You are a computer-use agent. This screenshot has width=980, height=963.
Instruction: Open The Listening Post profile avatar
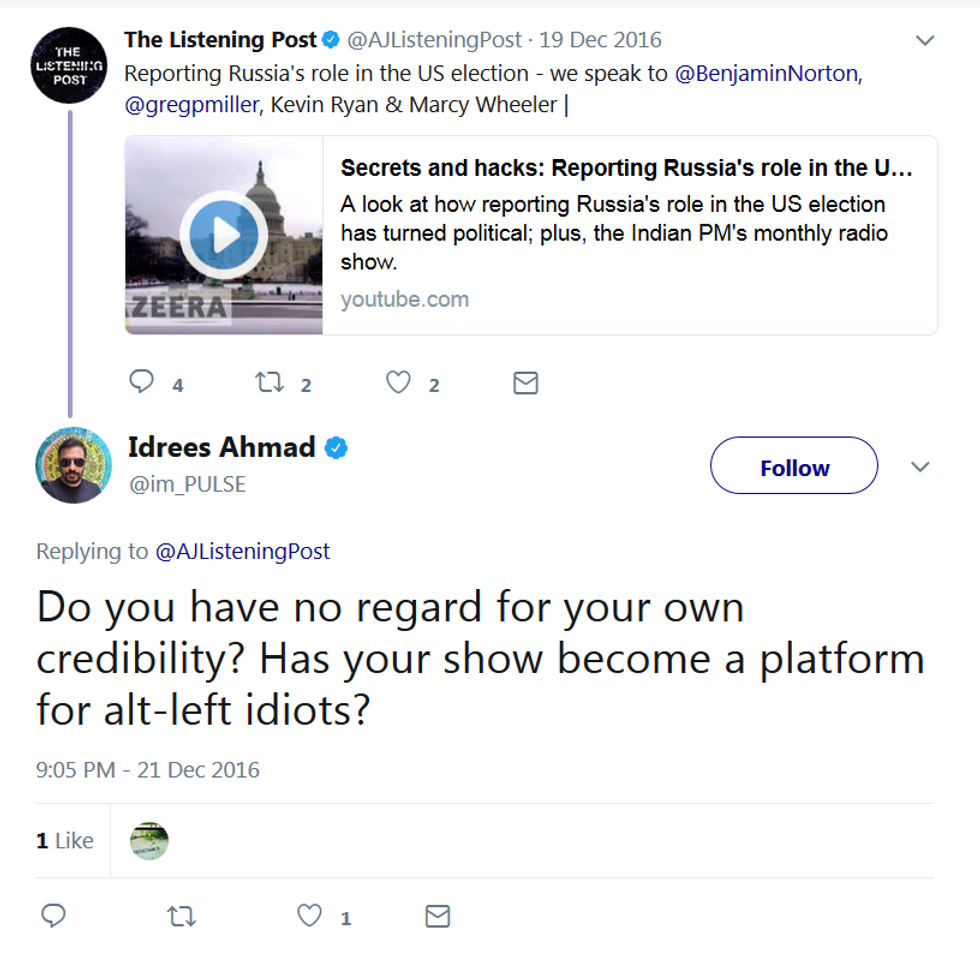click(69, 66)
